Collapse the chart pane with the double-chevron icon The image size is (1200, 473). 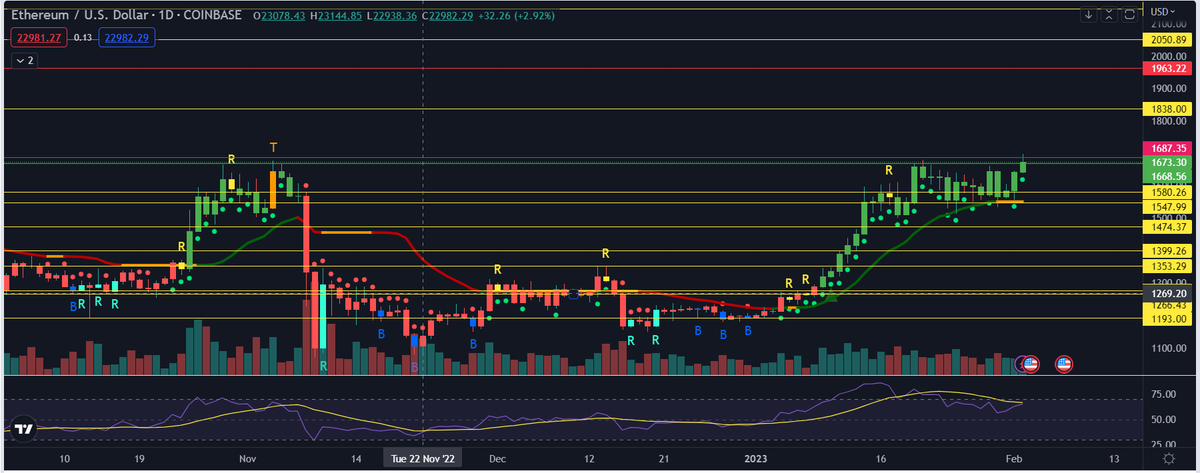(x=1109, y=14)
